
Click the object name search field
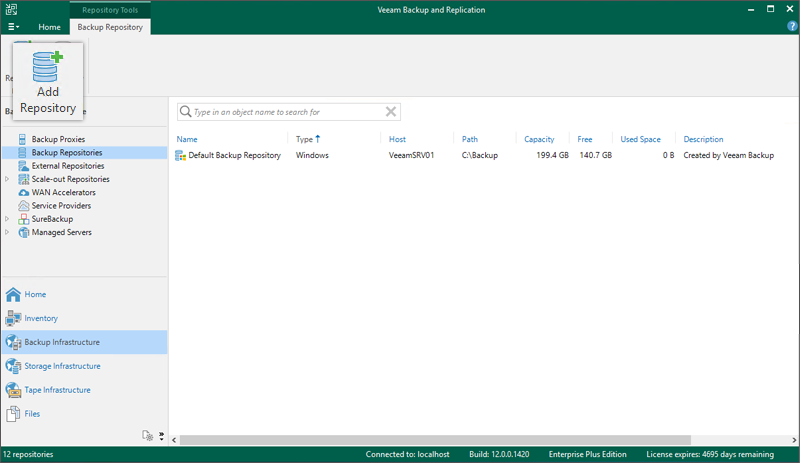[x=288, y=112]
